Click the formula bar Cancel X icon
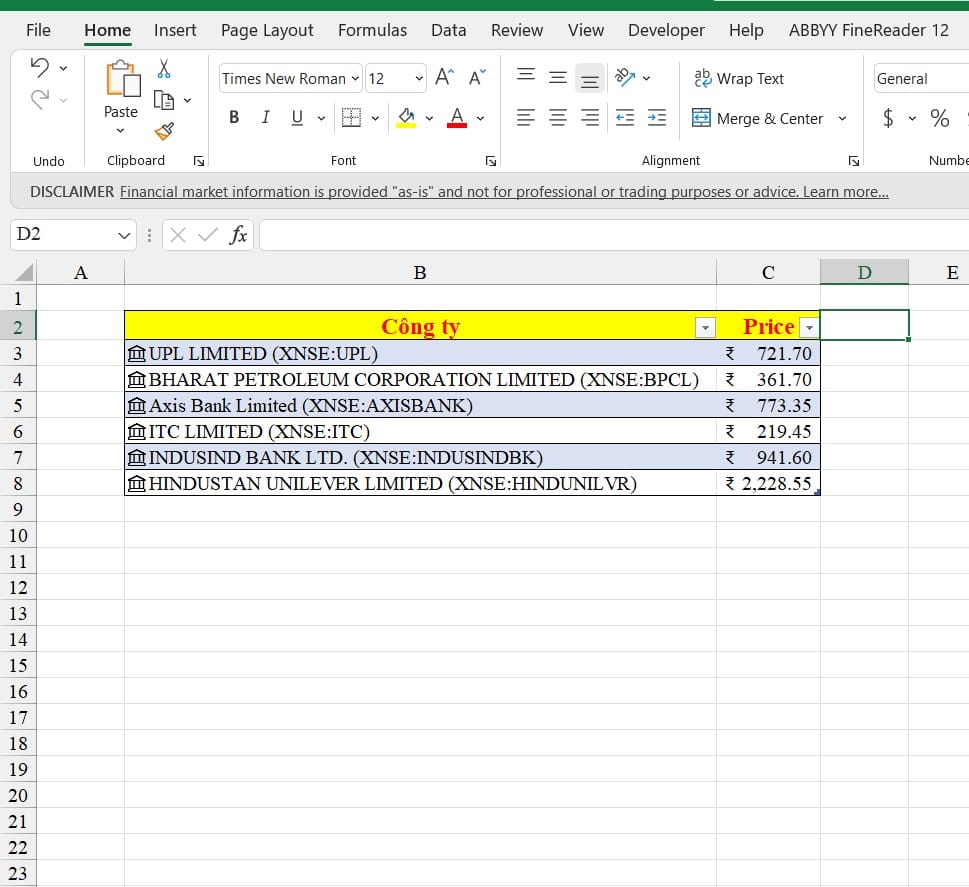The height and width of the screenshot is (887, 969). pyautogui.click(x=178, y=235)
